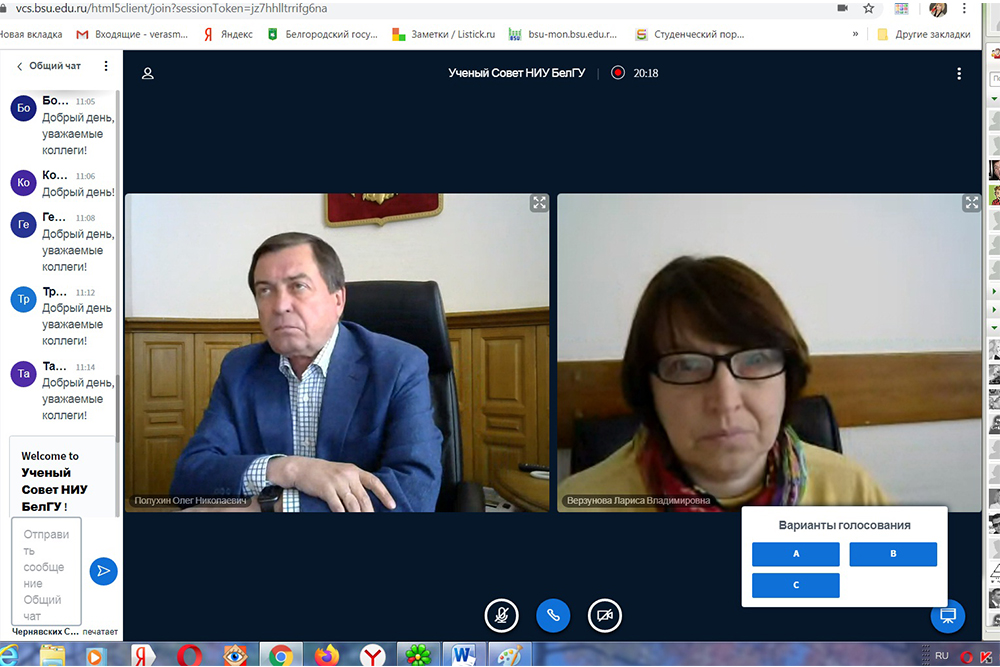1000x667 pixels.
Task: Send the chat message arrow button
Action: pyautogui.click(x=103, y=570)
